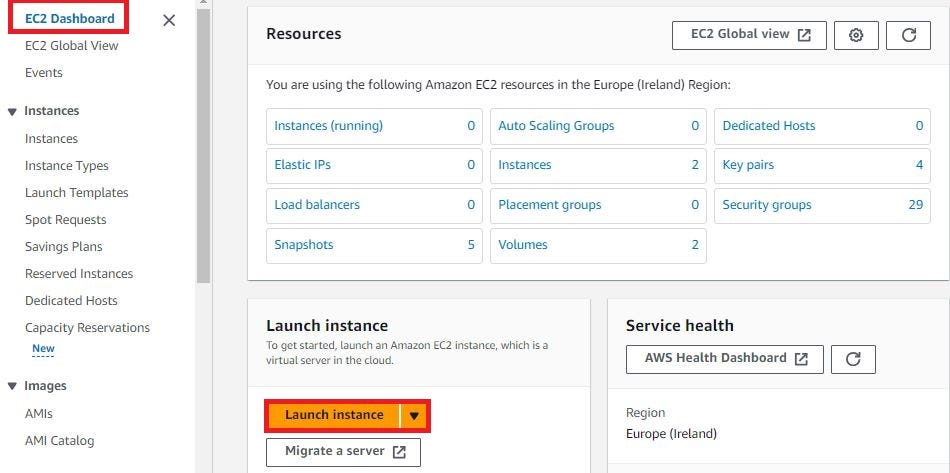This screenshot has width=950, height=473.
Task: Open Resources settings gear
Action: 856,35
